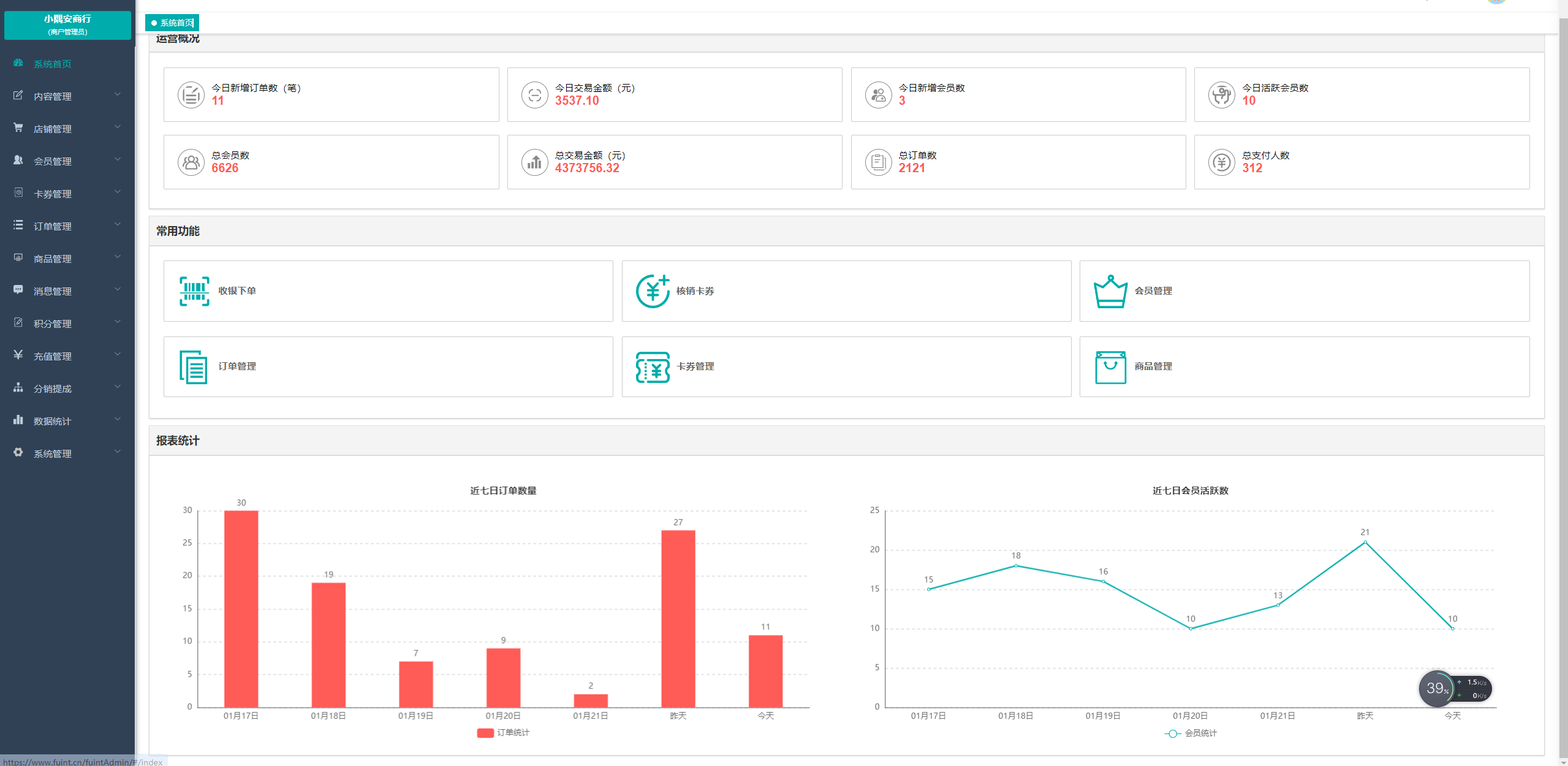Click the document icon for 订单管理 card
The image size is (1568, 766).
(x=193, y=367)
